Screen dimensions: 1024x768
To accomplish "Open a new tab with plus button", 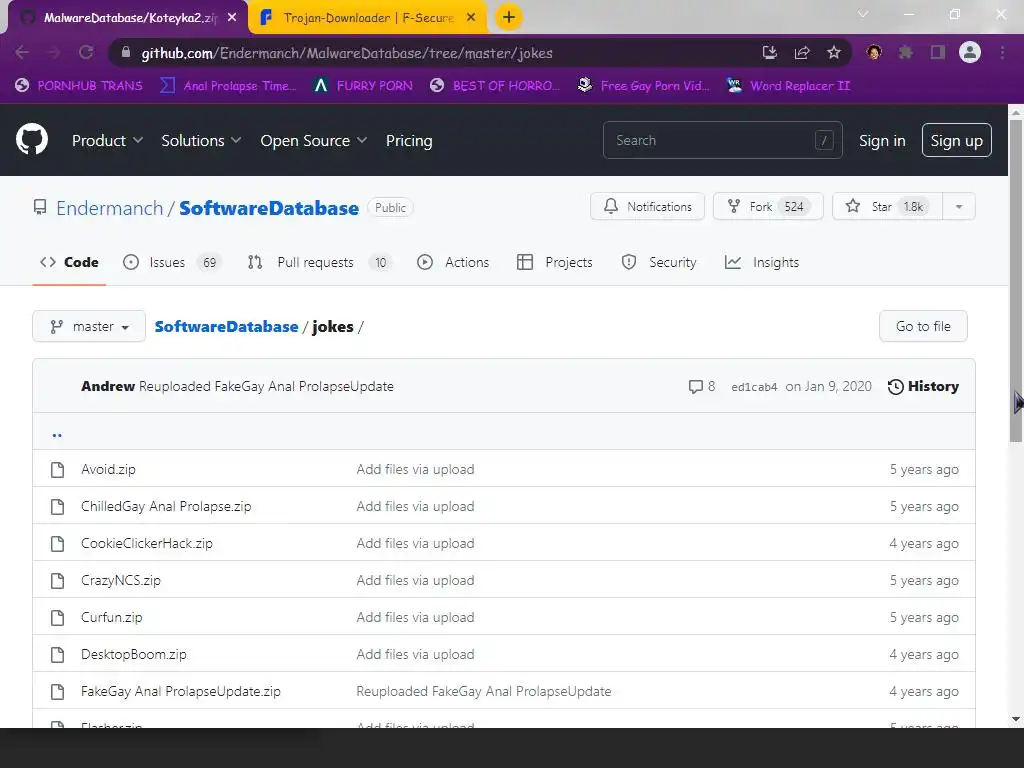I will coord(509,17).
